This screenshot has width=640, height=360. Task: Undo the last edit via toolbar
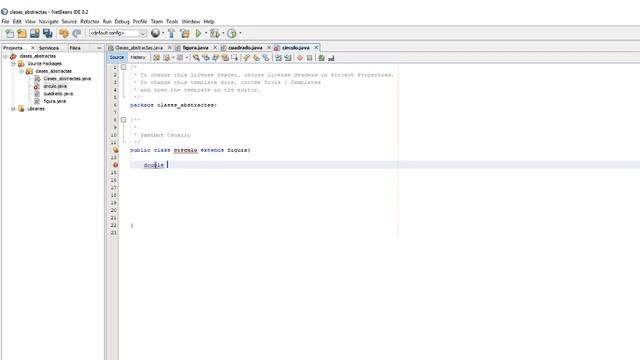(x=64, y=33)
